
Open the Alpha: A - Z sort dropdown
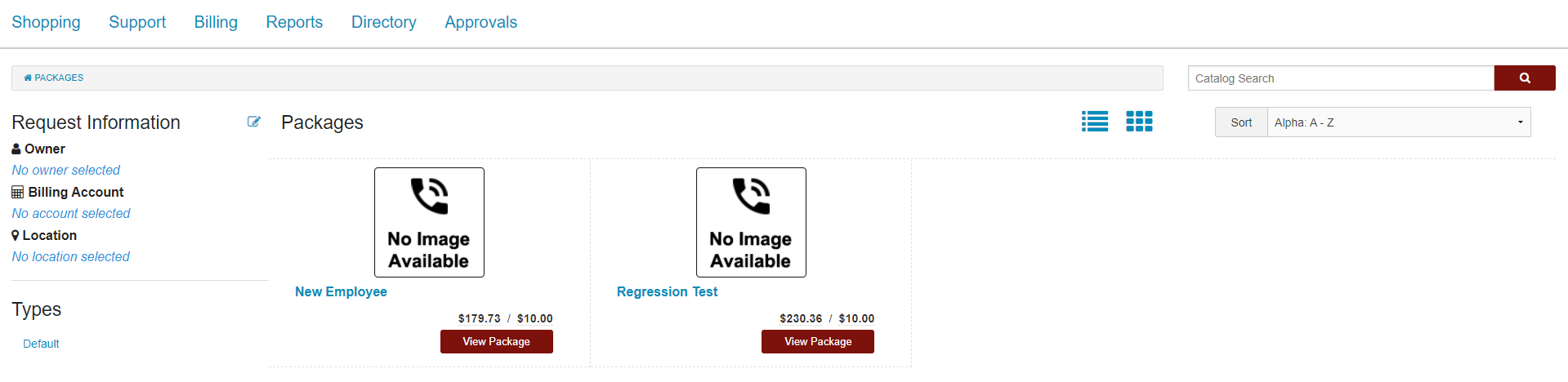pos(1398,122)
